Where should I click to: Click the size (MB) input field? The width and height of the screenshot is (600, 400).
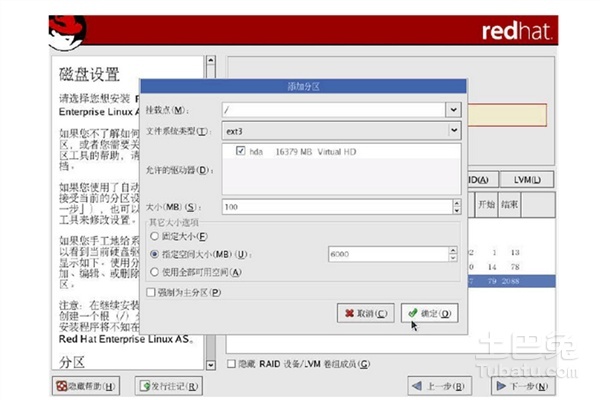337,207
